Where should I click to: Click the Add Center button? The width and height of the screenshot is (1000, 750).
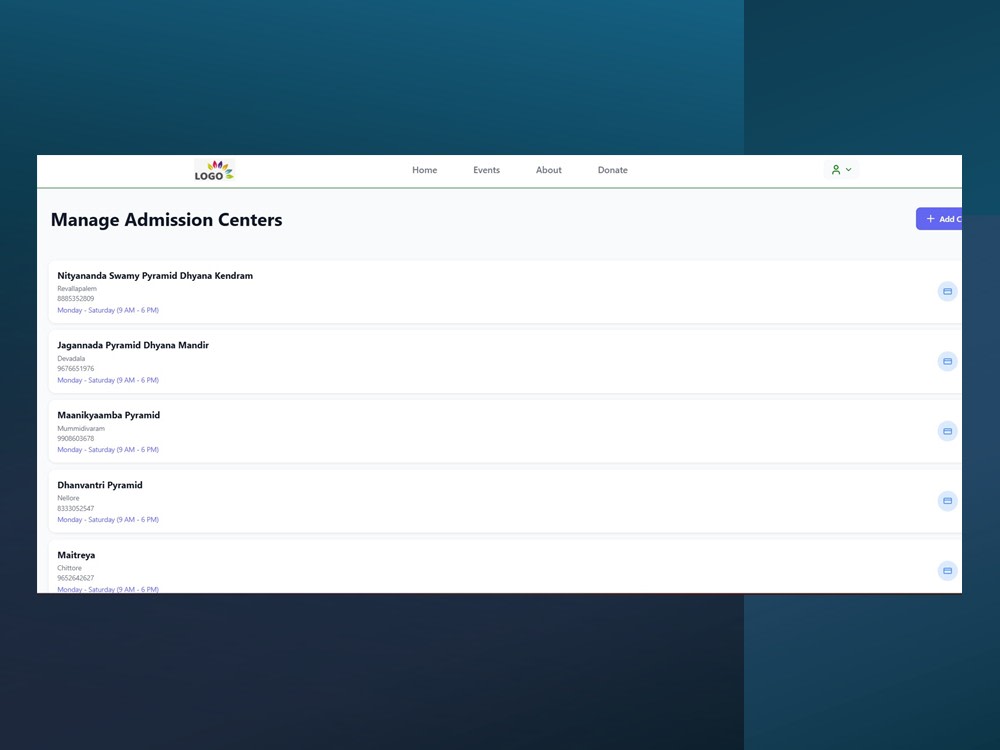[939, 219]
